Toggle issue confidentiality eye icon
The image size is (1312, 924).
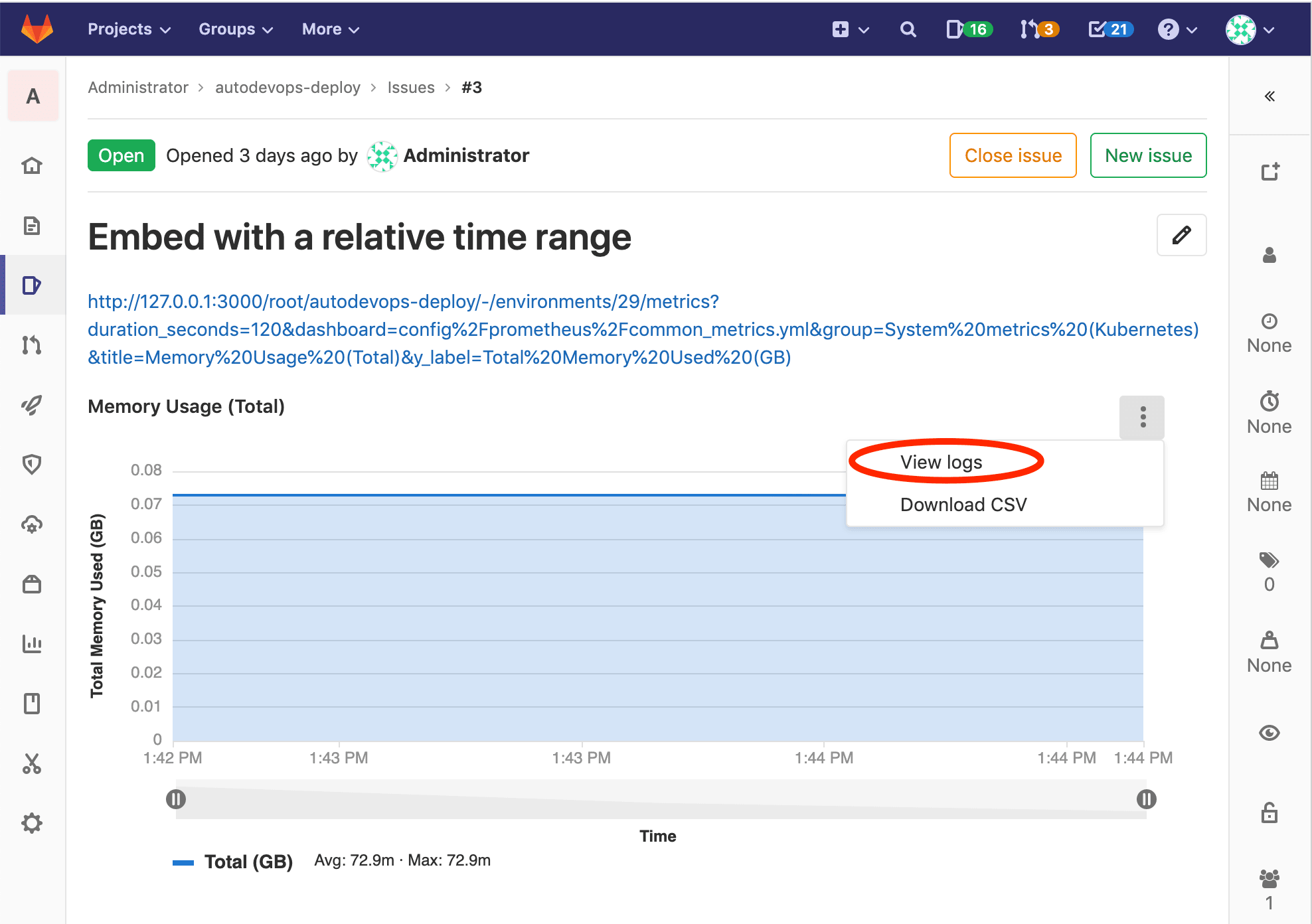[1269, 733]
